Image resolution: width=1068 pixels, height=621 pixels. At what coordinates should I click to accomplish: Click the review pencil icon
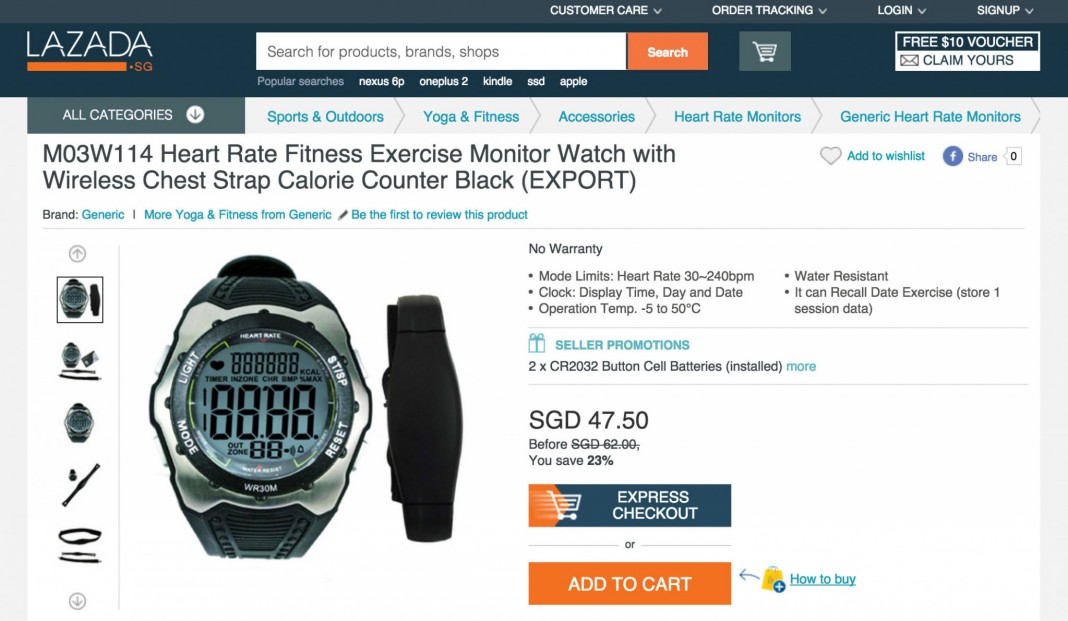(343, 215)
